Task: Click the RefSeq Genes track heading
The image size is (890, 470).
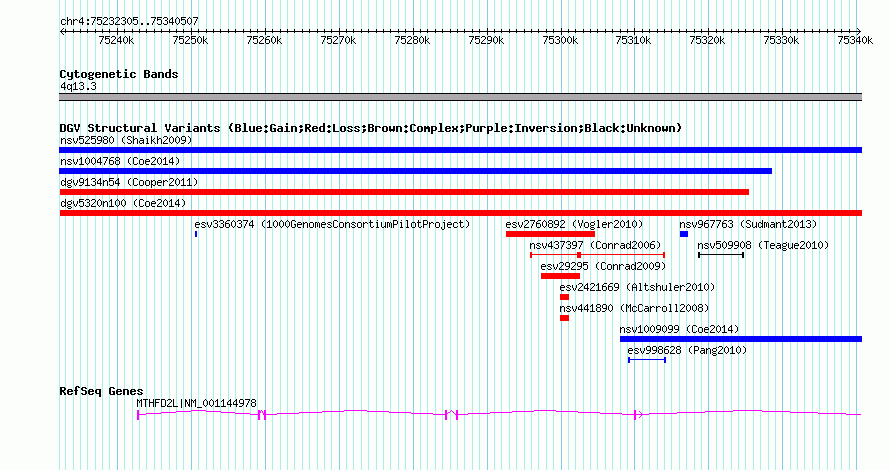Action: point(102,391)
